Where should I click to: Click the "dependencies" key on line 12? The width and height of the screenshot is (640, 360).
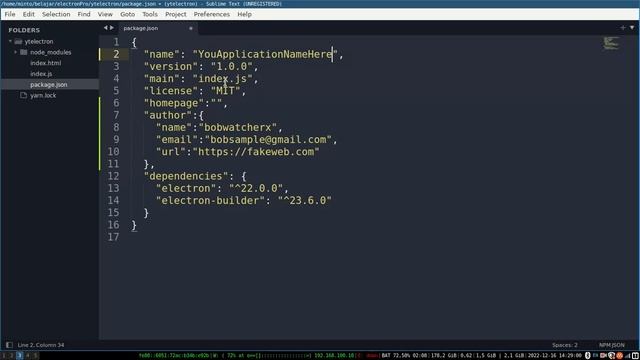pos(186,176)
